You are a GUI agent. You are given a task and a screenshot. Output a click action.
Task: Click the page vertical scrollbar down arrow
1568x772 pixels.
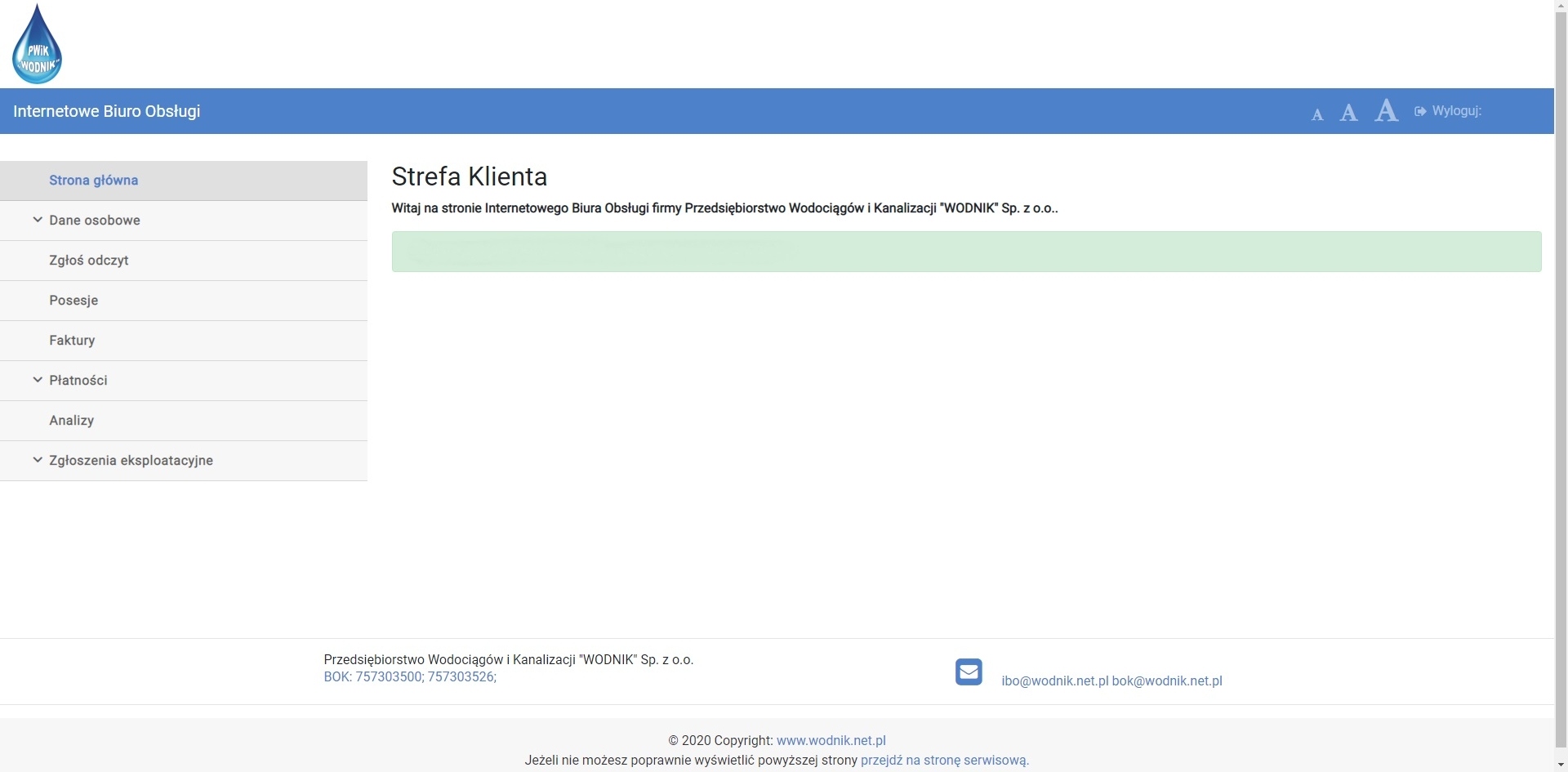click(x=1561, y=765)
